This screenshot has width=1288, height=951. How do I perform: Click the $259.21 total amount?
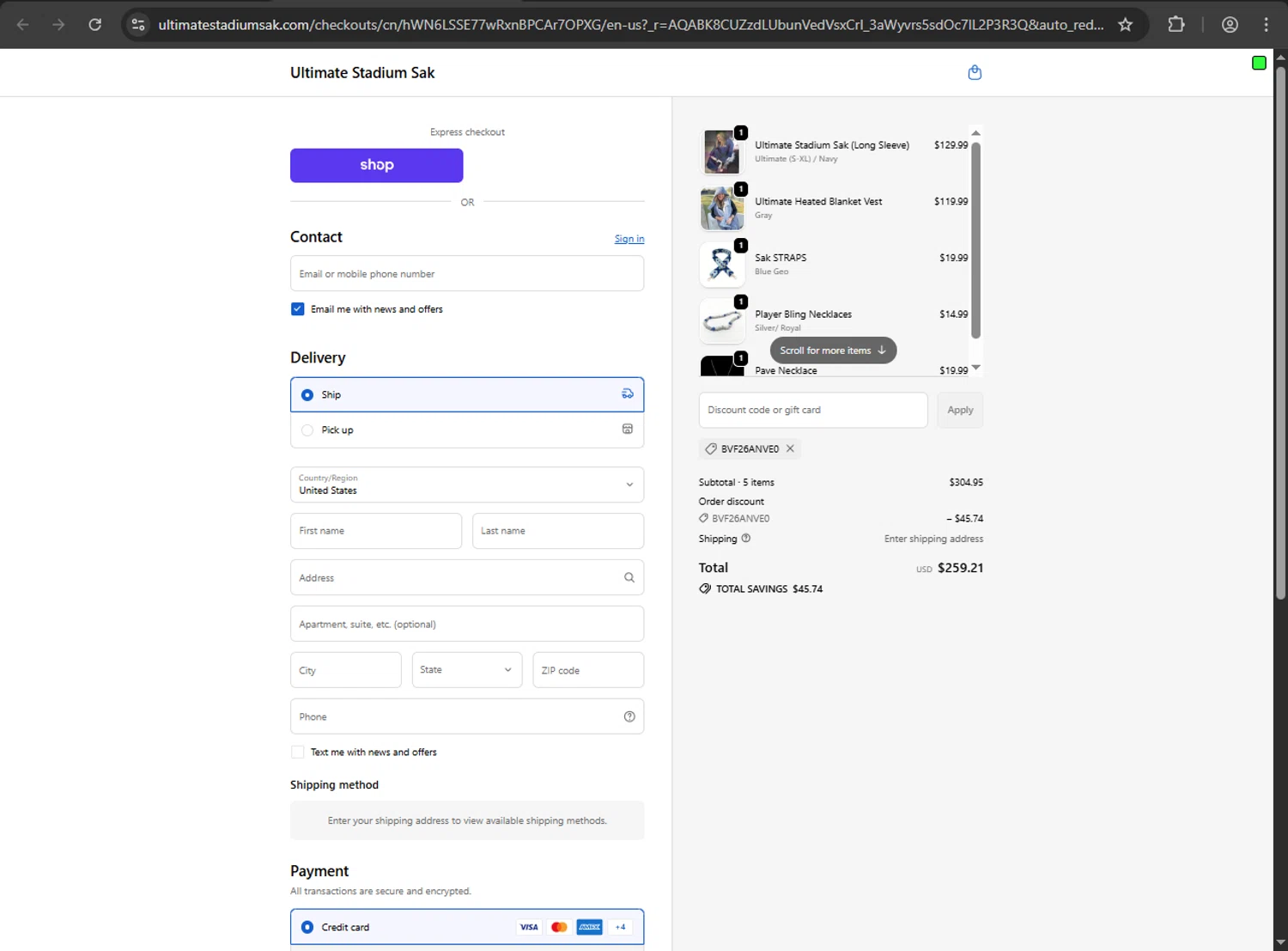960,568
